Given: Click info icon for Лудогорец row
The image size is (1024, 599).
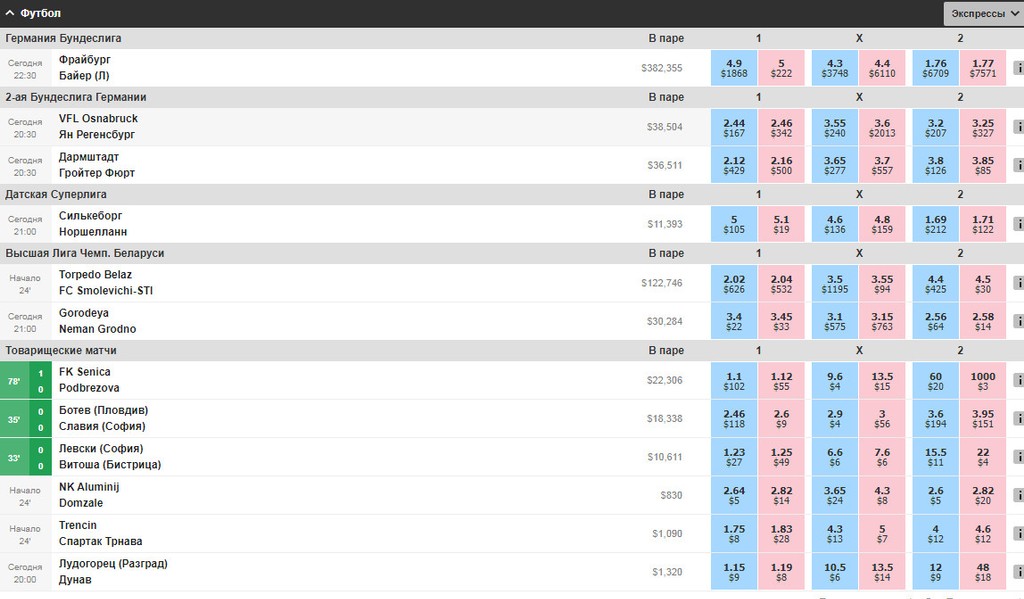Looking at the screenshot, I should [1018, 572].
